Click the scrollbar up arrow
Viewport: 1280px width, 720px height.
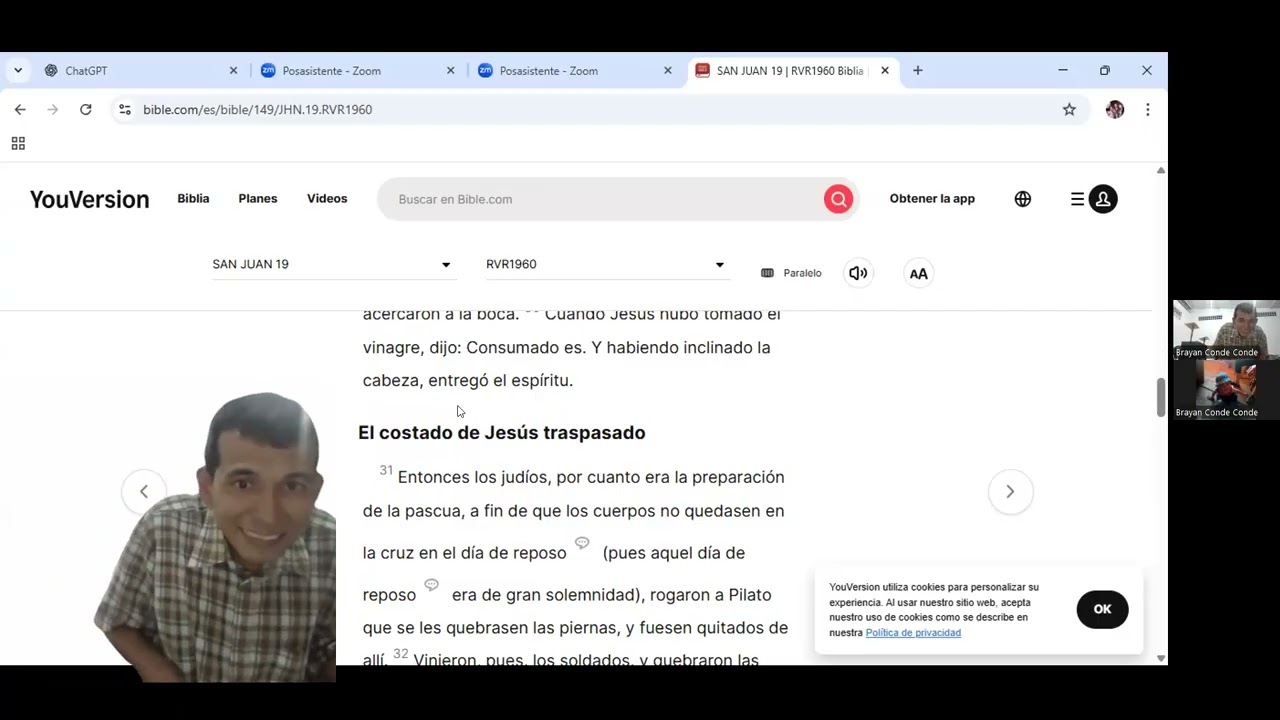tap(1160, 171)
